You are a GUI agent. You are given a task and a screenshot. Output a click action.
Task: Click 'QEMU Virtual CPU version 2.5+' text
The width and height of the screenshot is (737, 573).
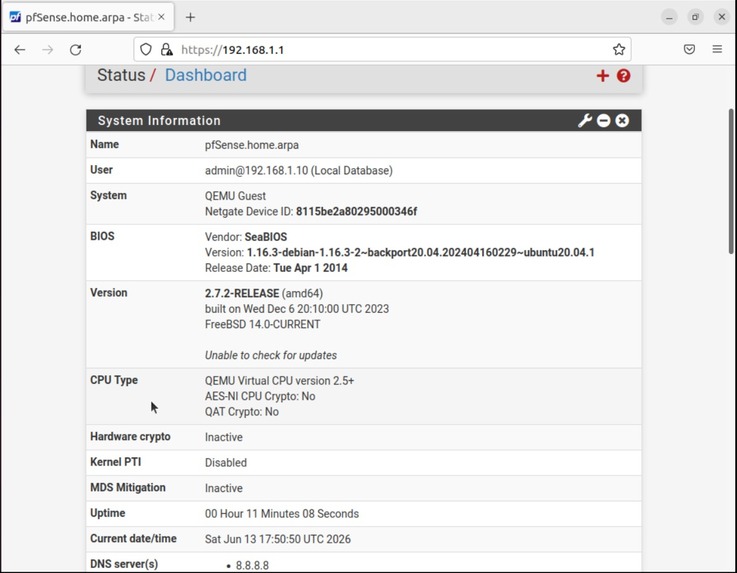click(x=279, y=381)
